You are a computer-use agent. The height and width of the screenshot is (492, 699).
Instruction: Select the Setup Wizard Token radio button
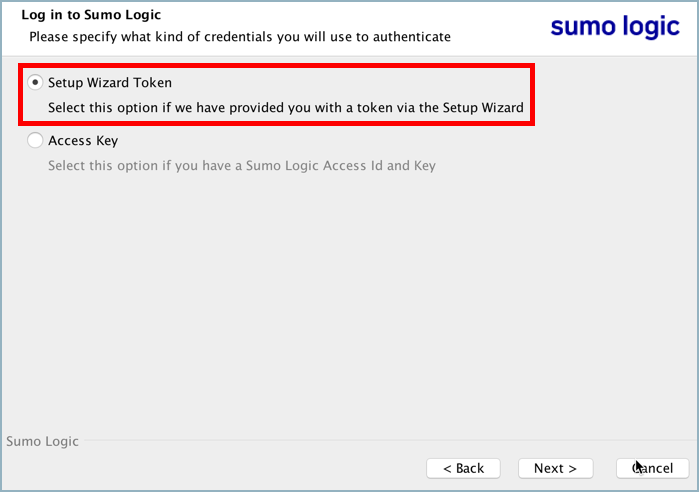(x=36, y=83)
